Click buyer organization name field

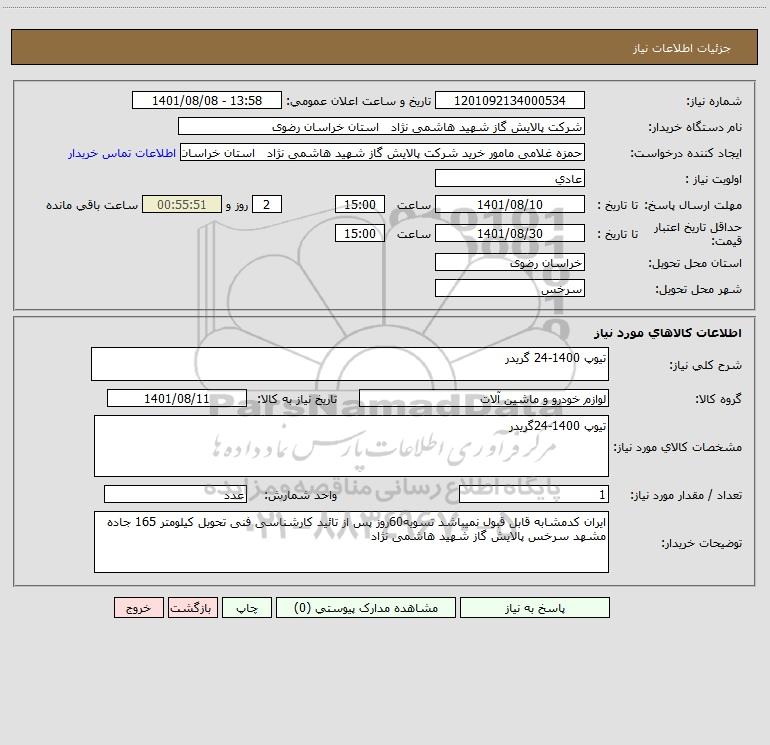click(381, 126)
